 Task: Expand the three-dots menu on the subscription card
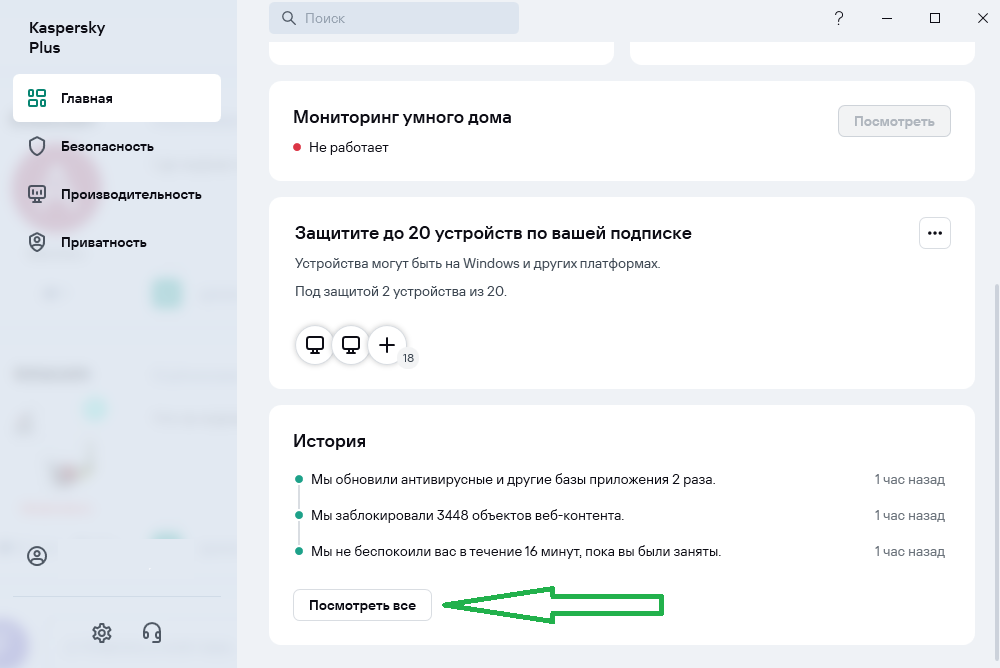pyautogui.click(x=934, y=233)
